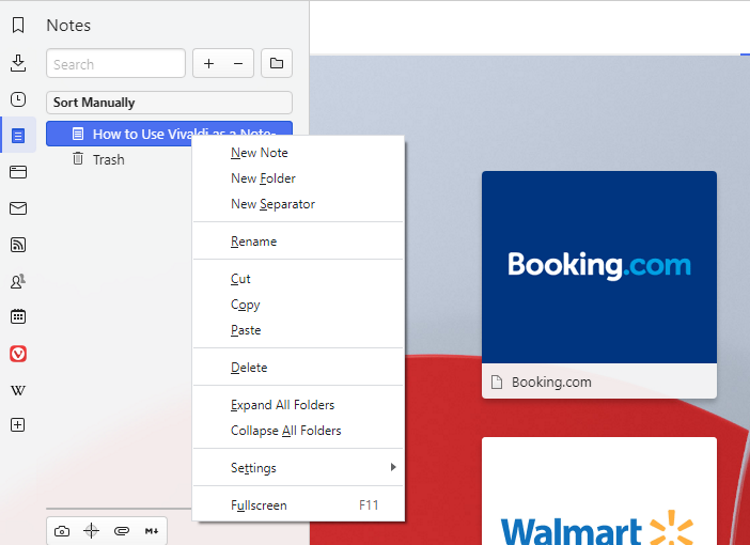The image size is (750, 545).
Task: Open the History panel clock icon
Action: pos(18,100)
